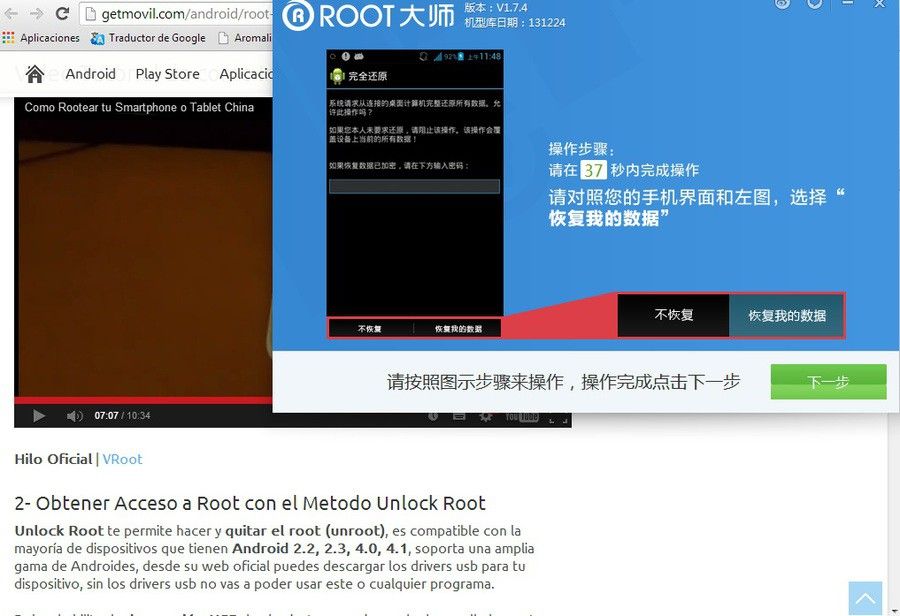Viewport: 900px width, 616px height.
Task: Click the 07:07 / 10:34 time display
Action: [122, 416]
